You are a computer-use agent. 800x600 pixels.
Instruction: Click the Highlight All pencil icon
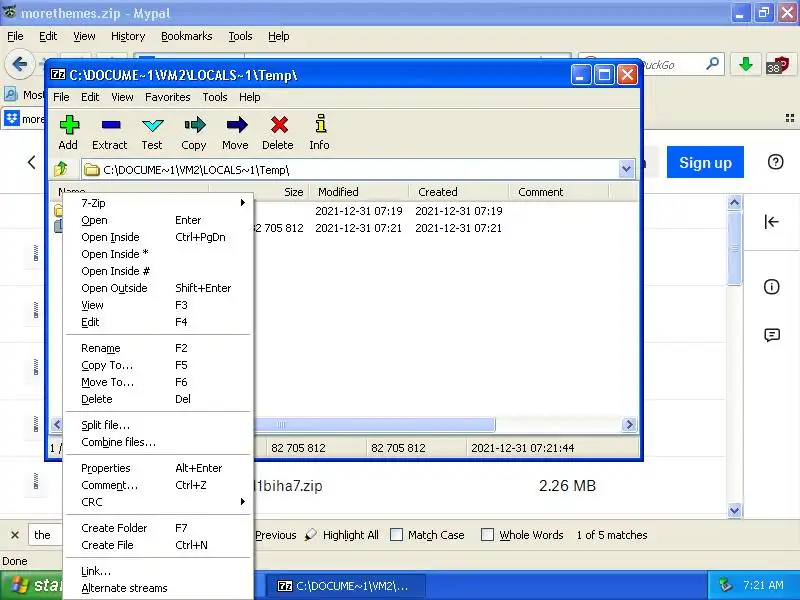[x=310, y=535]
